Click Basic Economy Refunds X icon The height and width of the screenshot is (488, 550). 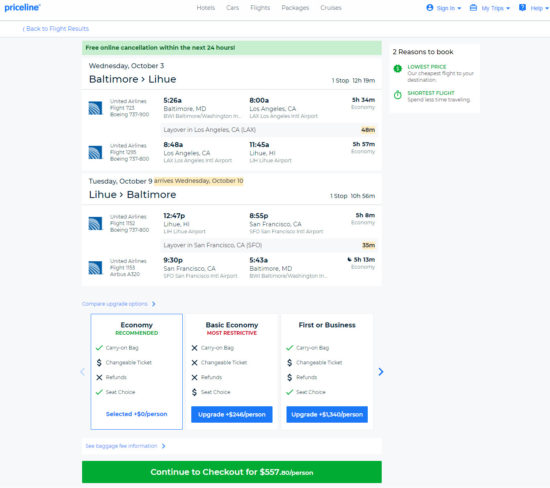[x=194, y=377]
